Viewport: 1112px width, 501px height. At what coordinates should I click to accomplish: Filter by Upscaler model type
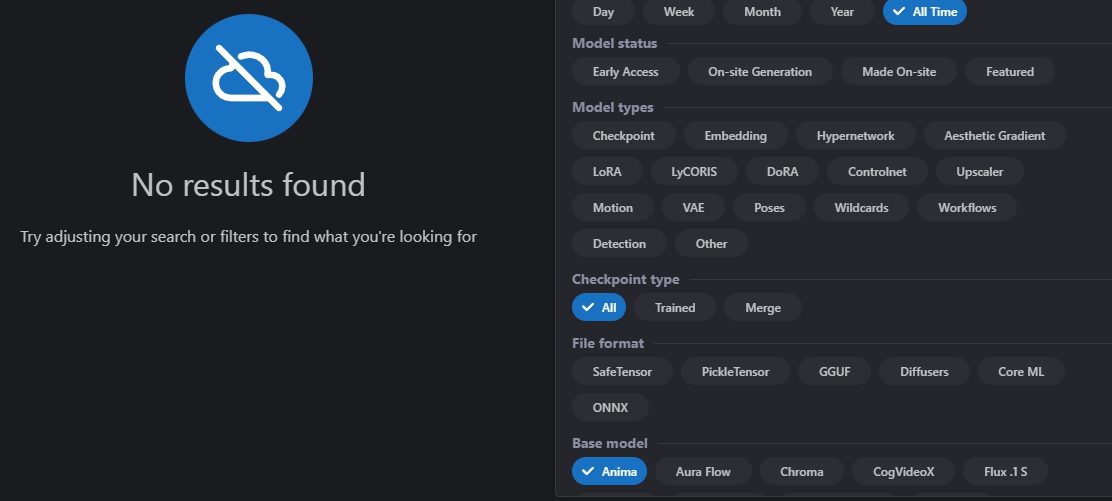click(979, 172)
